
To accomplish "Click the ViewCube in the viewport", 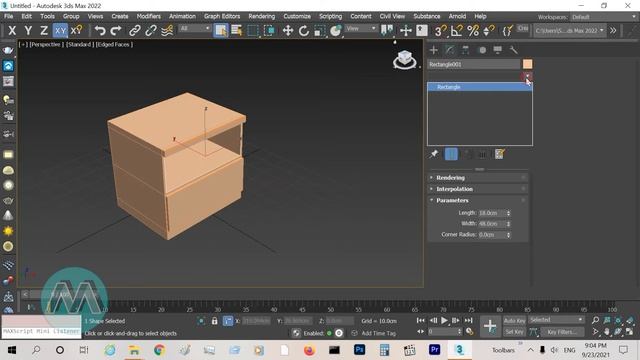I will point(404,59).
